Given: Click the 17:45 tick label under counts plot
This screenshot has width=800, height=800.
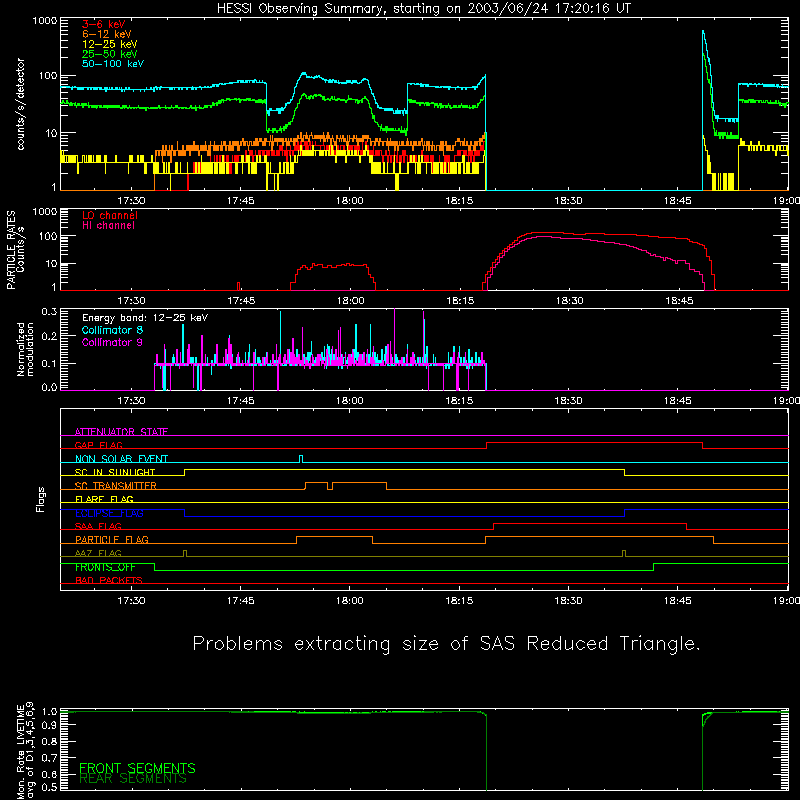Looking at the screenshot, I should point(240,201).
